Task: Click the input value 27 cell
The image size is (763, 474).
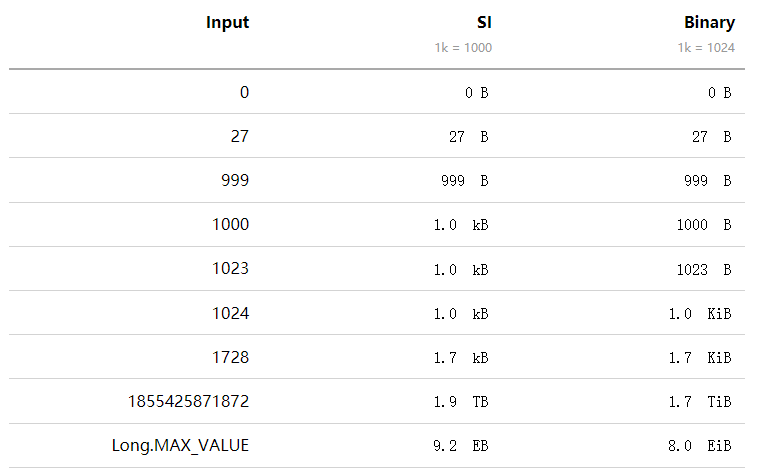Action: pyautogui.click(x=239, y=136)
